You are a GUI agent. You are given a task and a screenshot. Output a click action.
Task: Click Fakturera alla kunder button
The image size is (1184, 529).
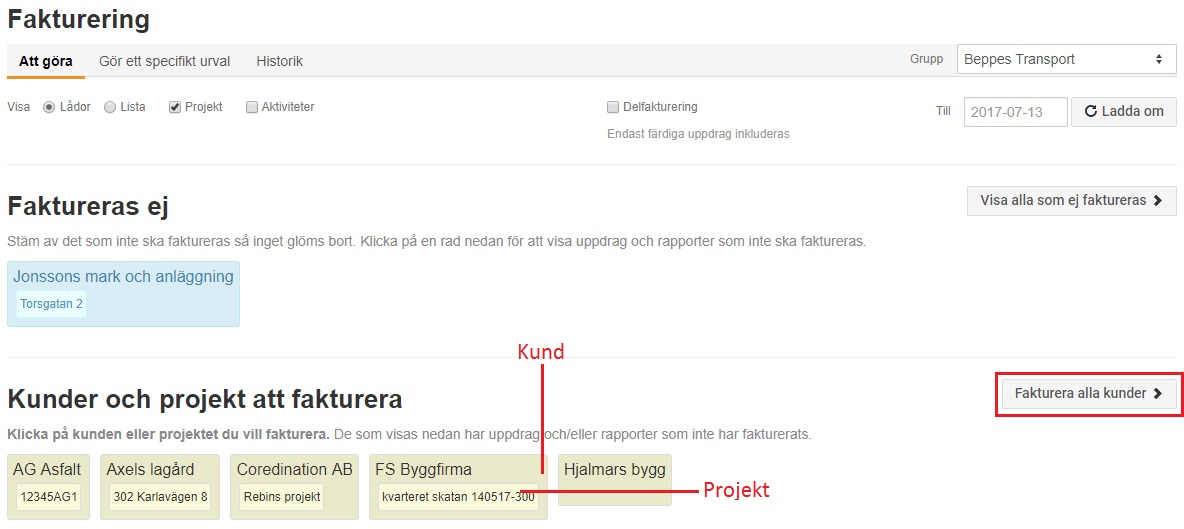pos(1089,393)
